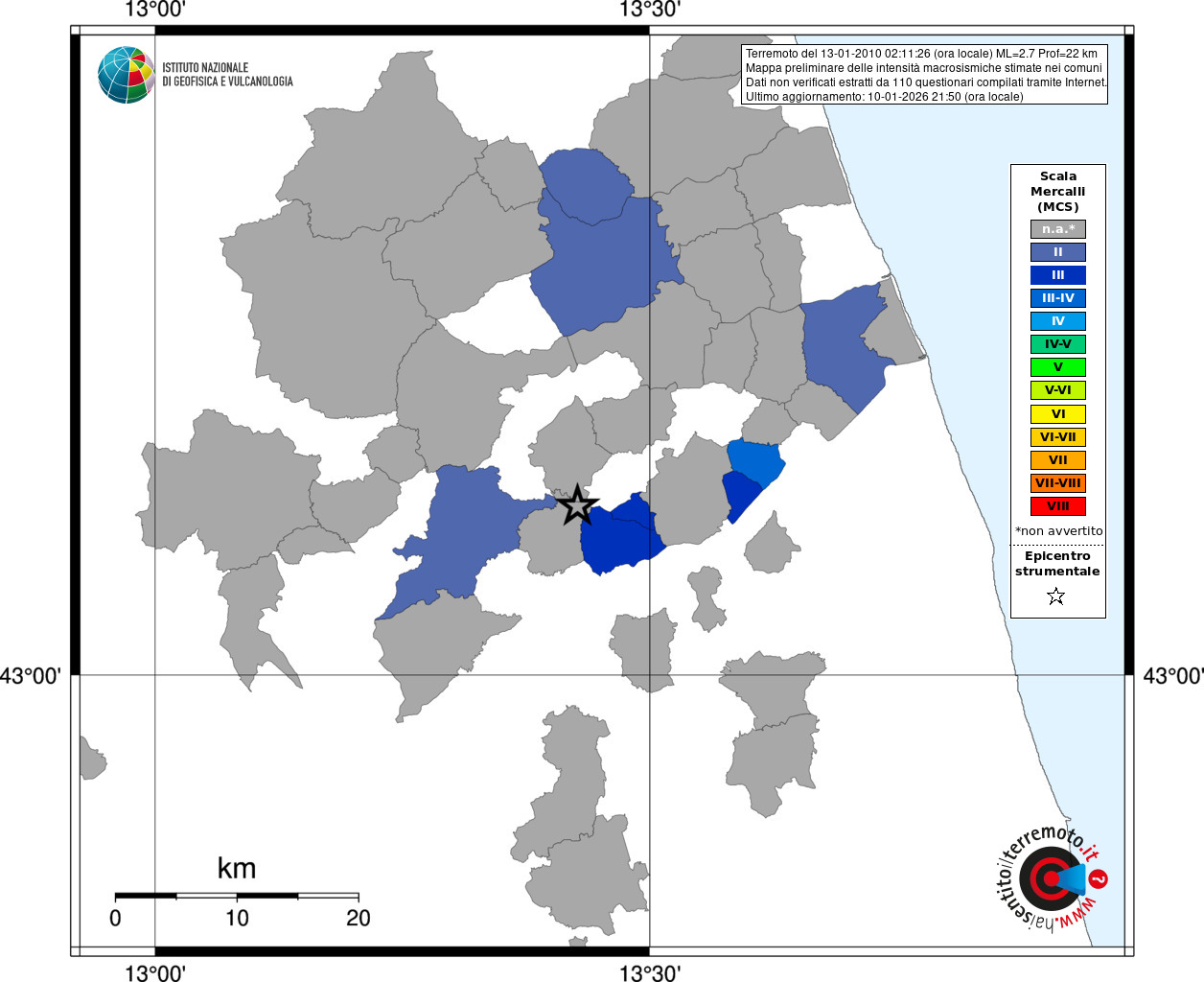Click the 'Mappa preliminare delle intensità' line

(924, 68)
